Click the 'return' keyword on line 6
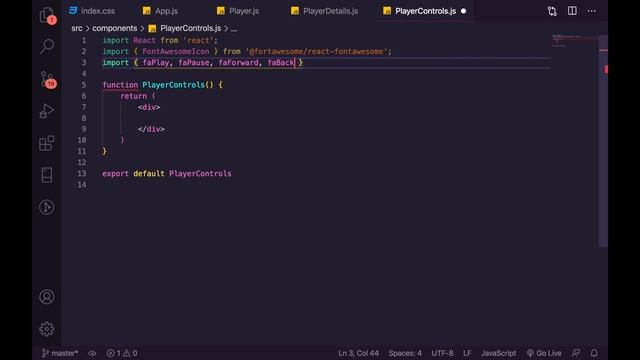 pos(133,96)
